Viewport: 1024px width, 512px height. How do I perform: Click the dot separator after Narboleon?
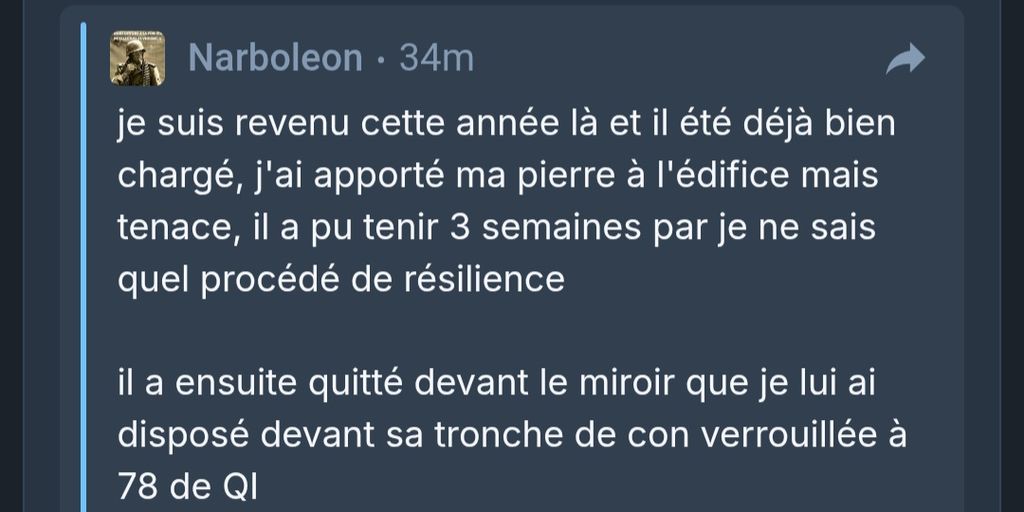[x=381, y=61]
